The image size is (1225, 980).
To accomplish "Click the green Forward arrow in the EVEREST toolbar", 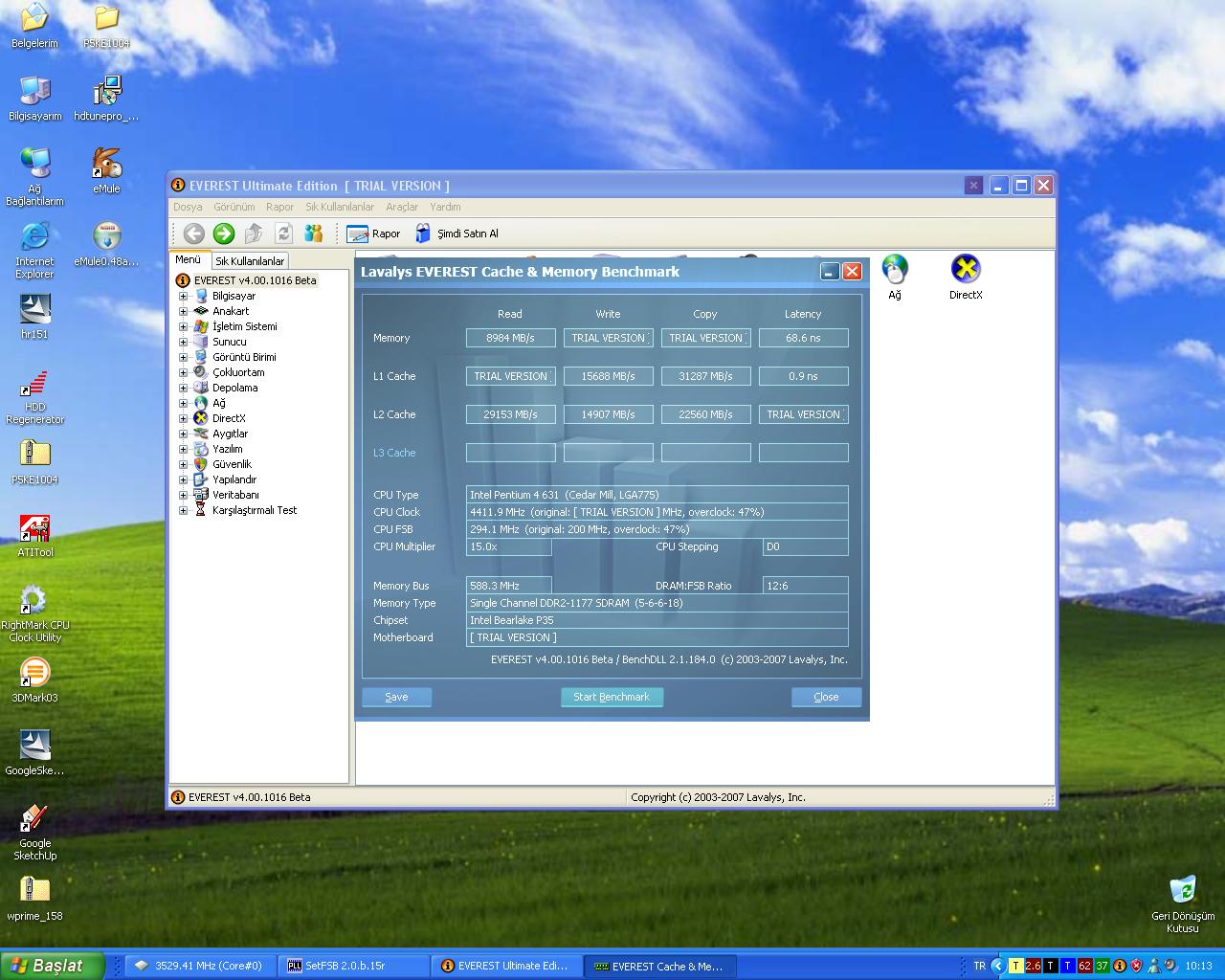I will tap(224, 234).
